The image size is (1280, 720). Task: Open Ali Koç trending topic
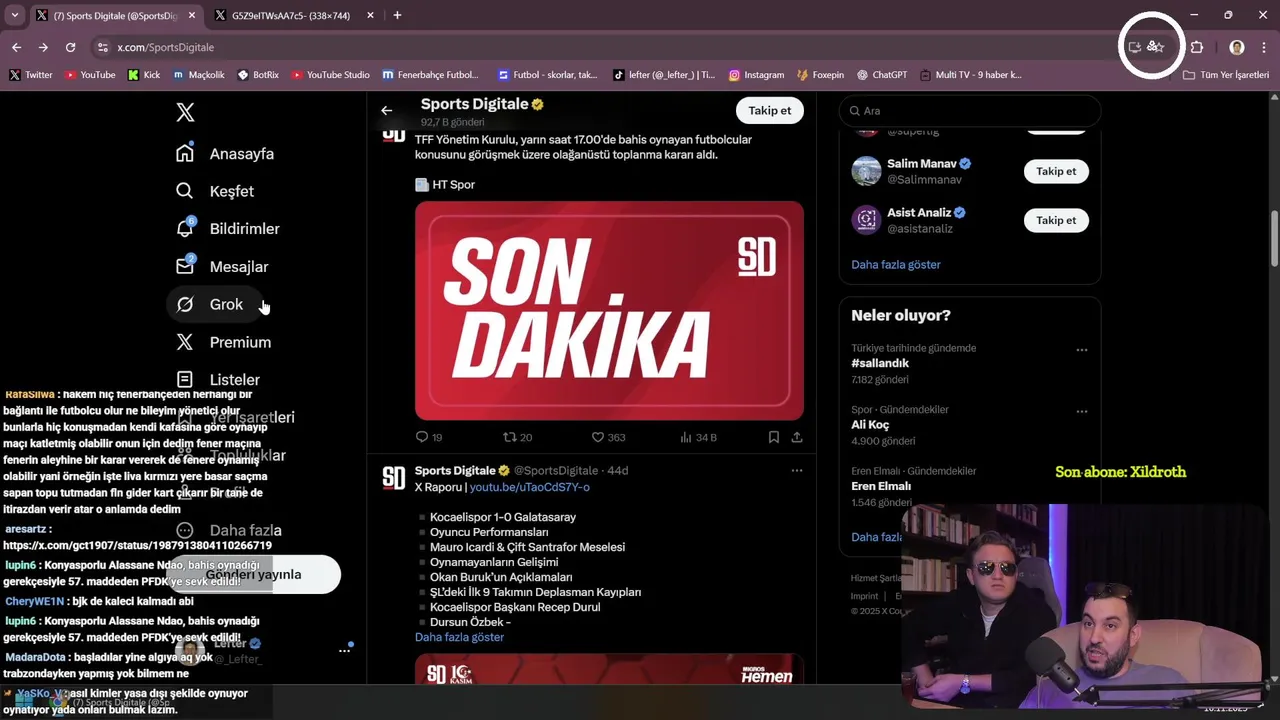(870, 425)
